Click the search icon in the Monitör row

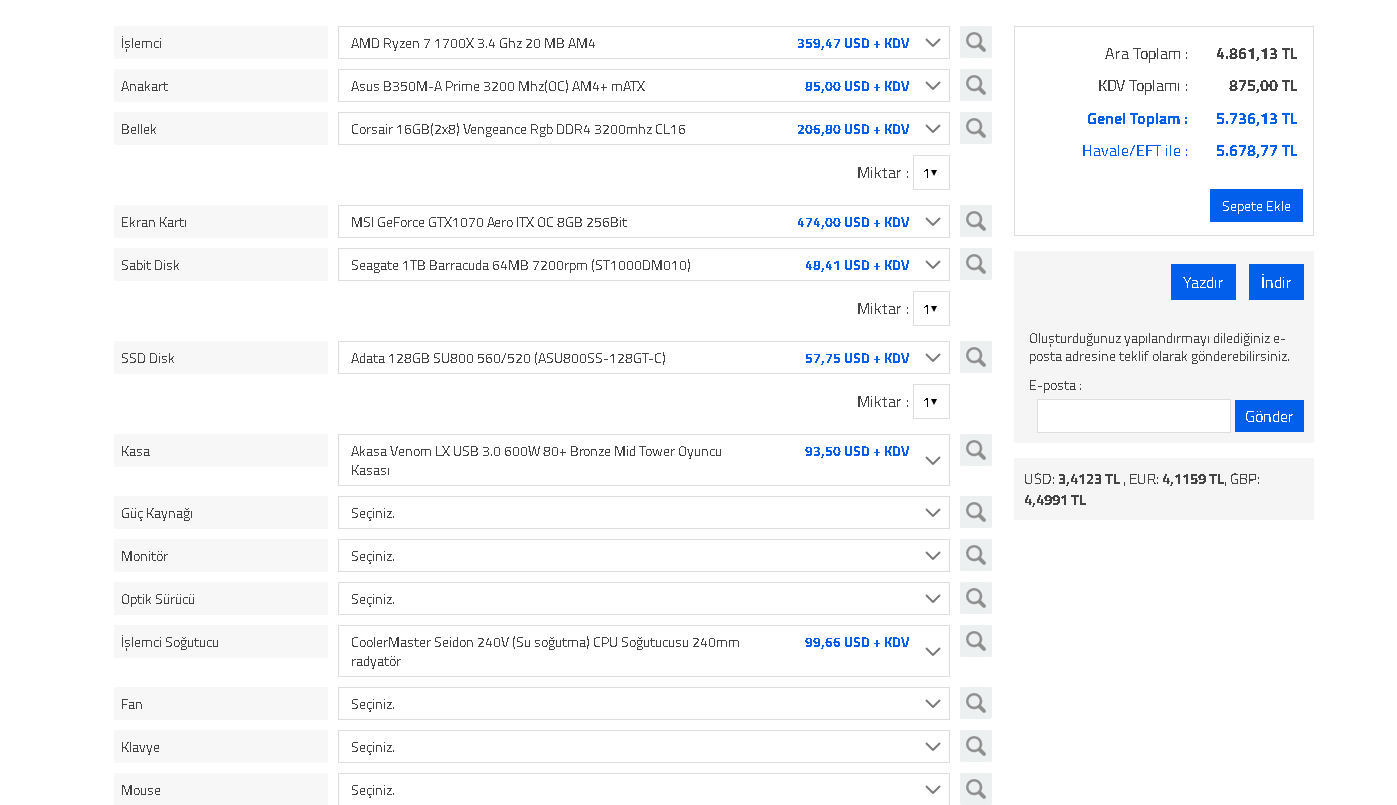click(x=976, y=555)
